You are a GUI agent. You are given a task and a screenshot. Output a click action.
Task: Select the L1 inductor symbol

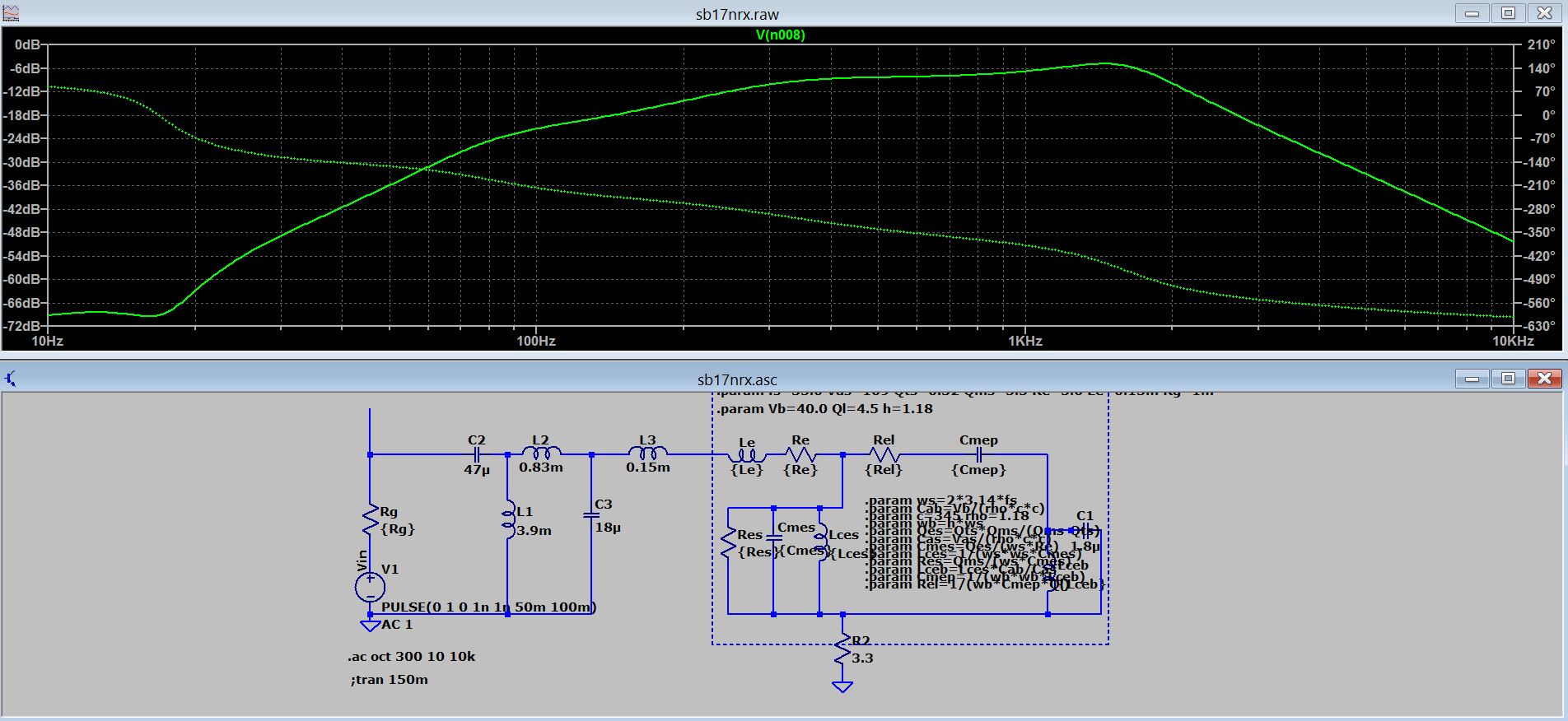click(507, 520)
